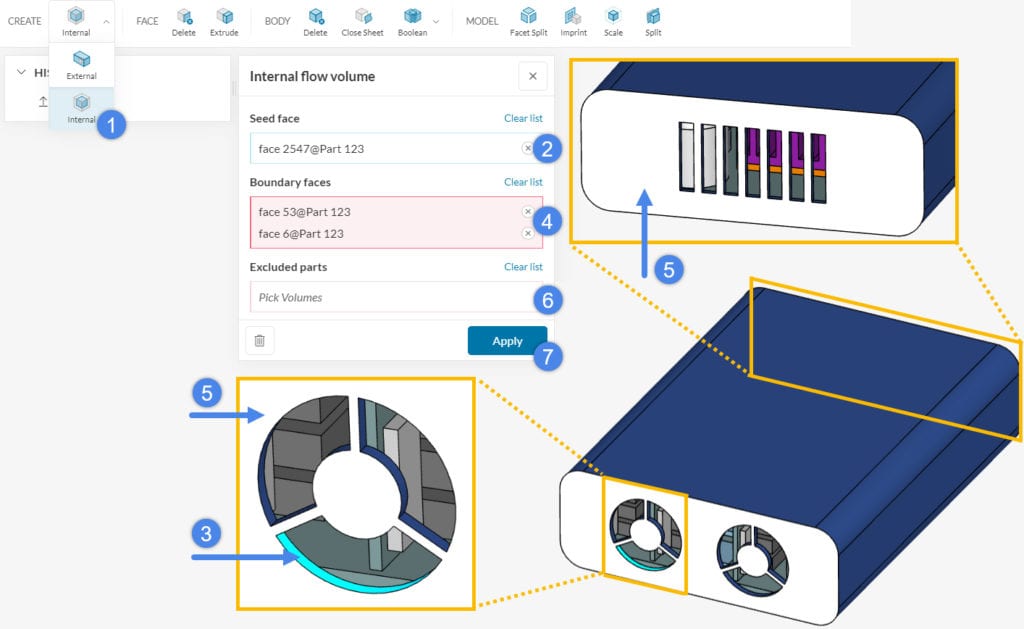Screen dimensions: 1024x629
Task: Select the Internal flow volume tool
Action: point(81,104)
